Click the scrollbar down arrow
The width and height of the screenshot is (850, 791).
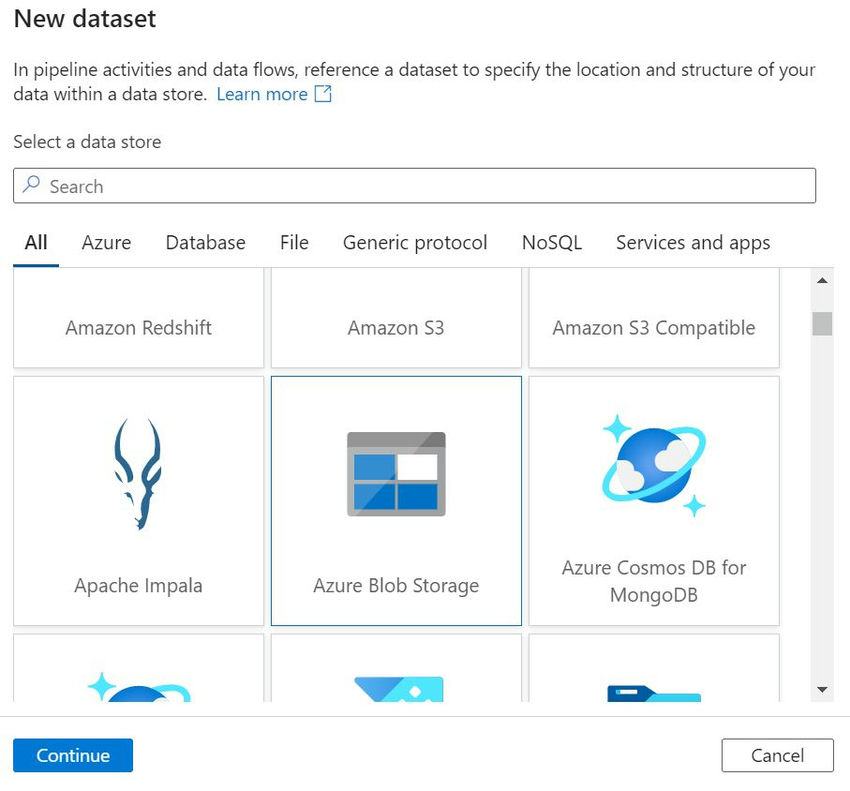coord(822,689)
